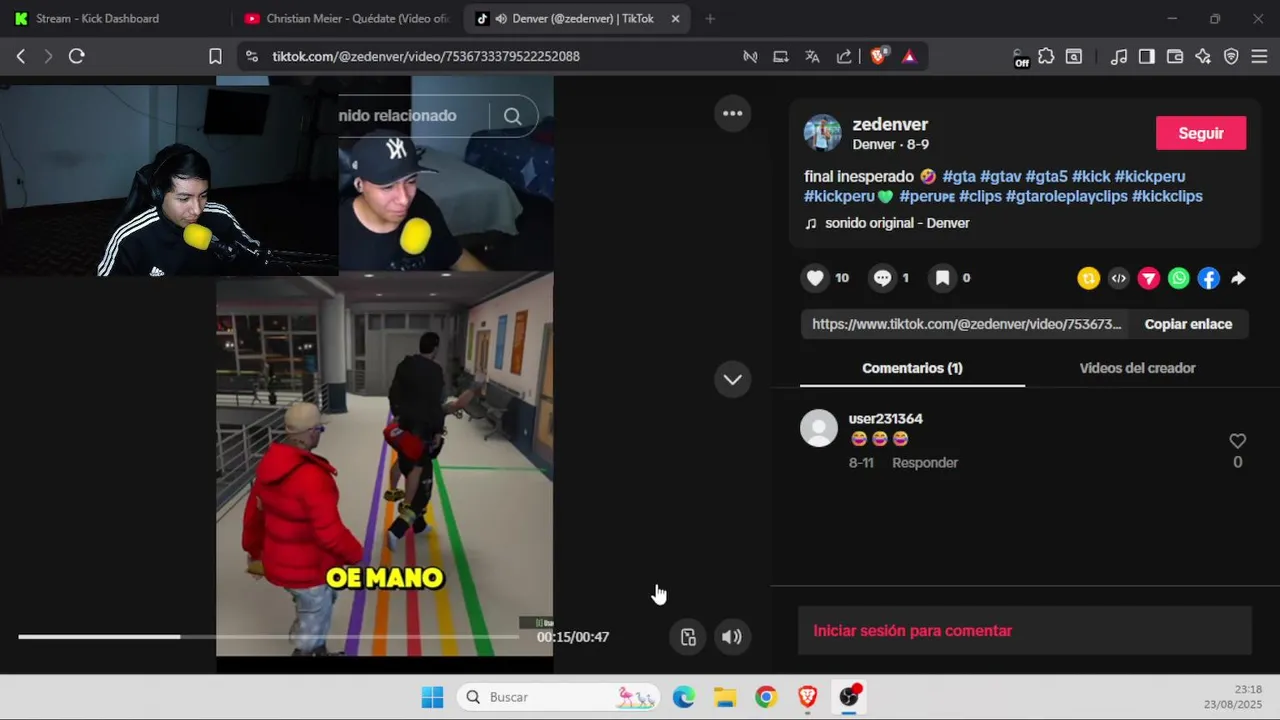Open the zedenver username link
1280x720 pixels.
pyautogui.click(x=890, y=124)
